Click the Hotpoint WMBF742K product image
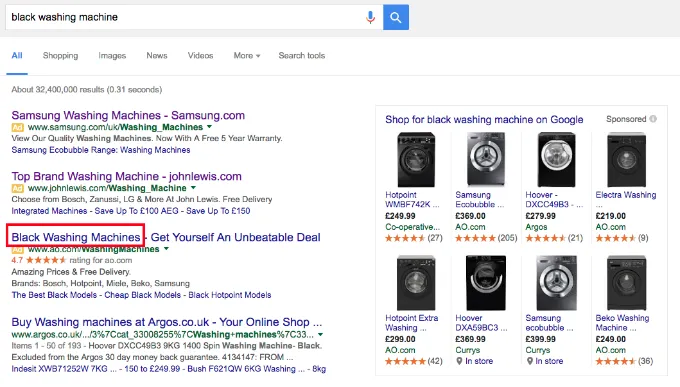This screenshot has width=680, height=387. 416,160
